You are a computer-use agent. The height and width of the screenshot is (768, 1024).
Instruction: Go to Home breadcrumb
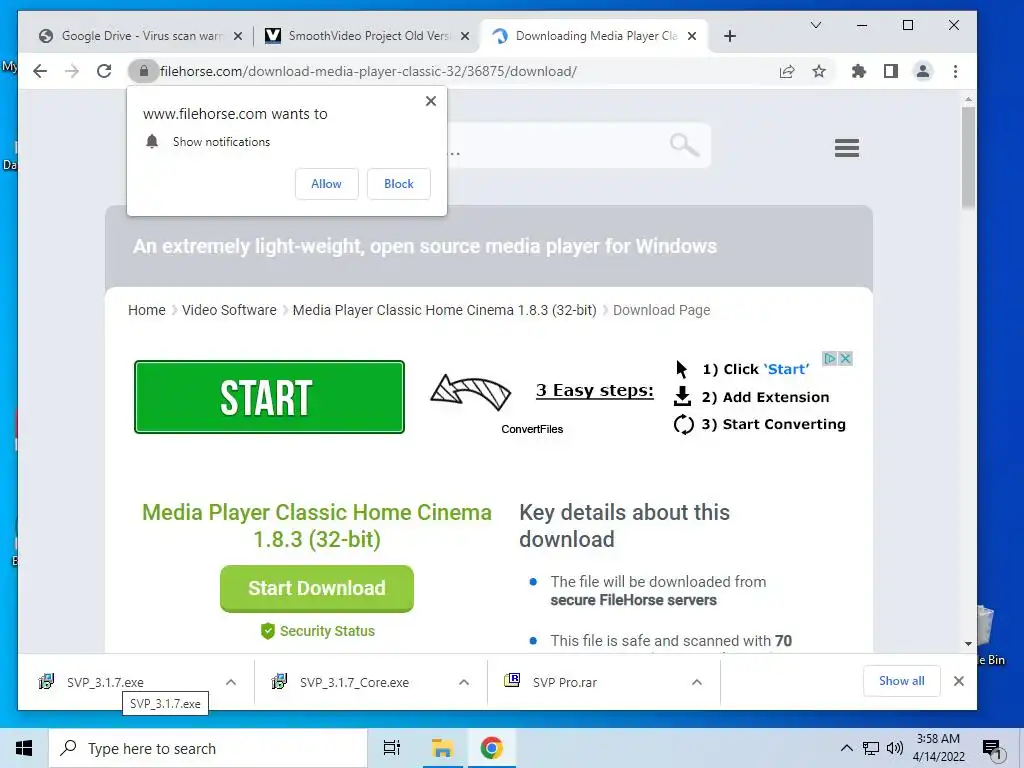(147, 310)
